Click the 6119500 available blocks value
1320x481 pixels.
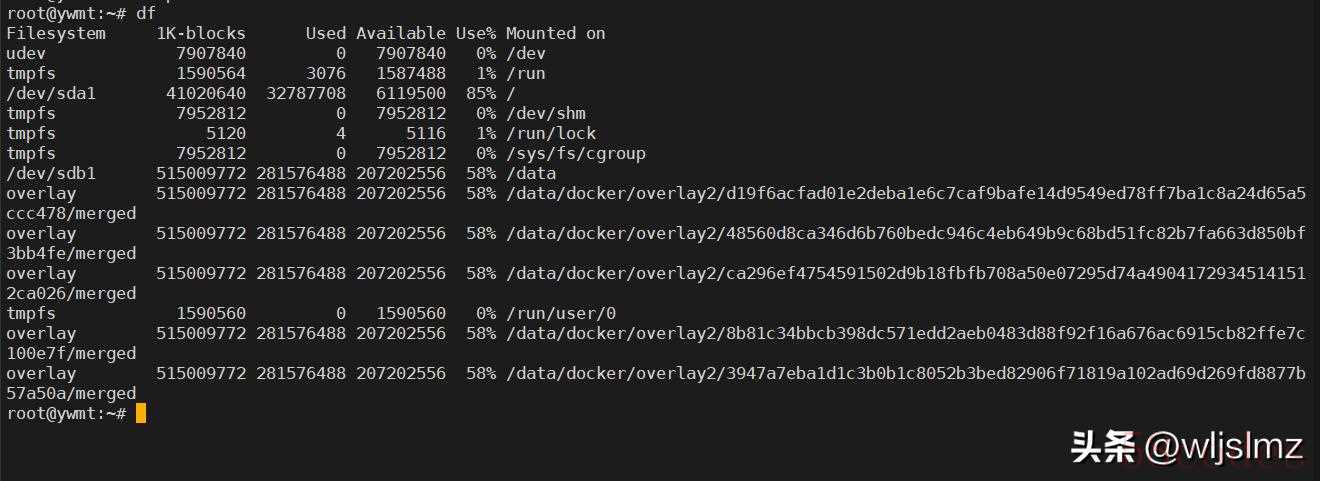point(411,93)
